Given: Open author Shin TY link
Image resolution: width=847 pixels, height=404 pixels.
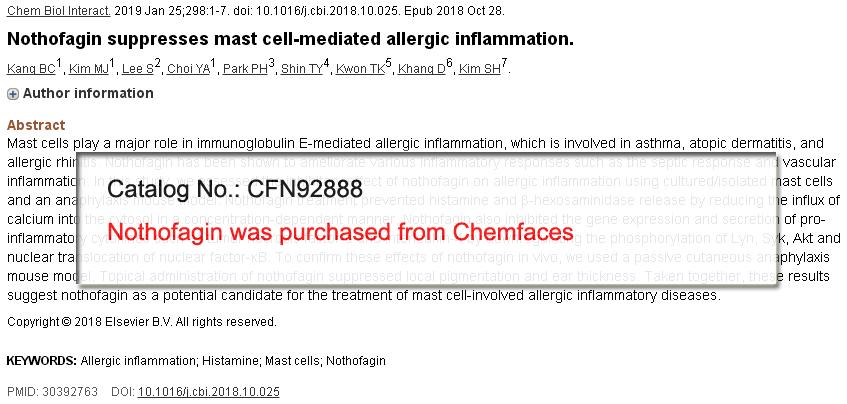Looking at the screenshot, I should pyautogui.click(x=302, y=69).
